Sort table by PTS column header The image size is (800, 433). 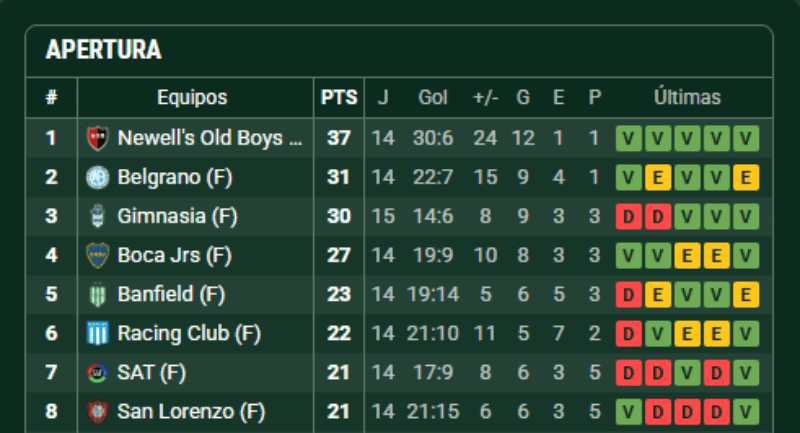pyautogui.click(x=339, y=98)
